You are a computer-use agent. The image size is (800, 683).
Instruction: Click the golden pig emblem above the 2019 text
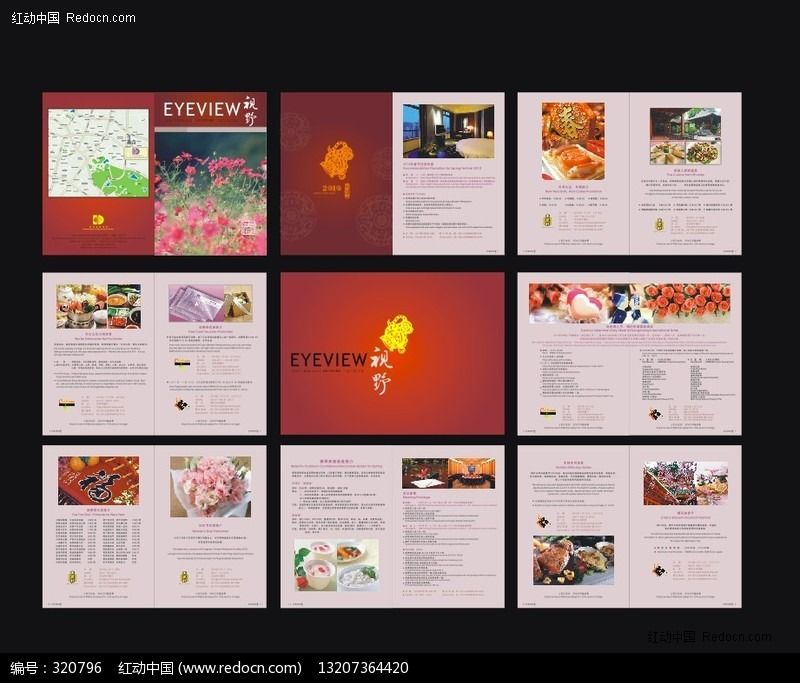click(x=337, y=161)
